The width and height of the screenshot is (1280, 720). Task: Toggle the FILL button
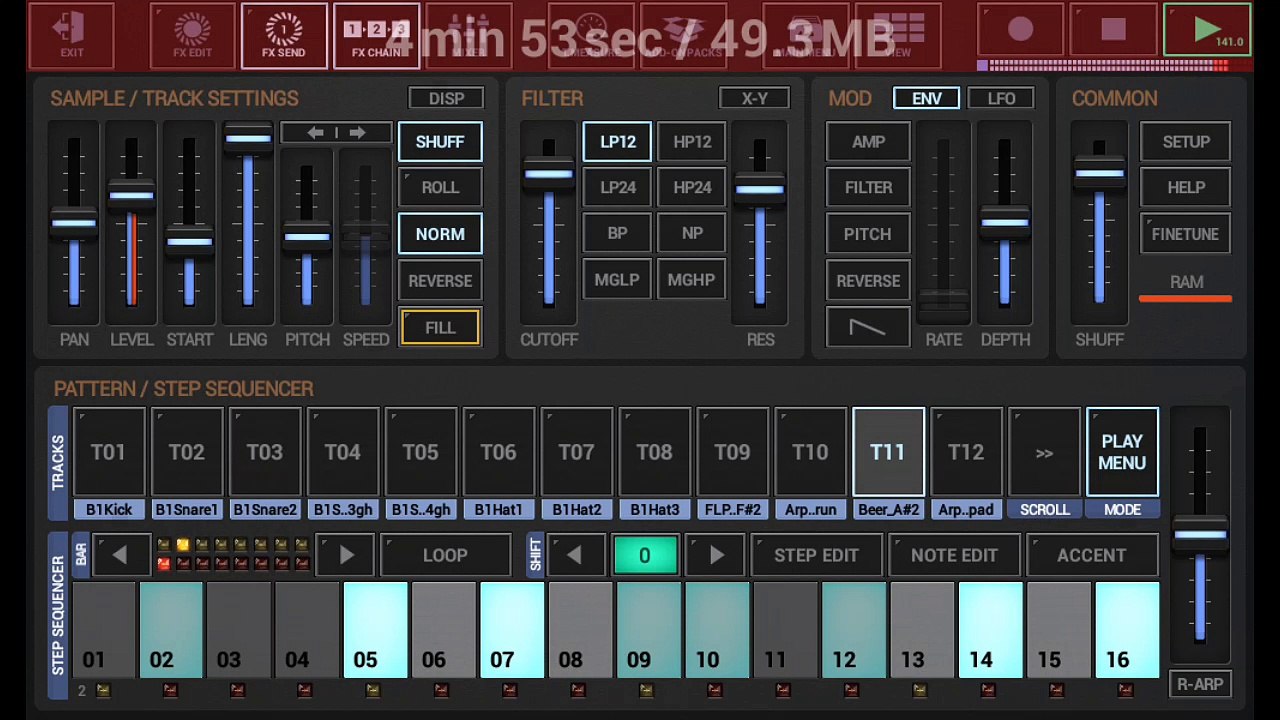pyautogui.click(x=440, y=328)
